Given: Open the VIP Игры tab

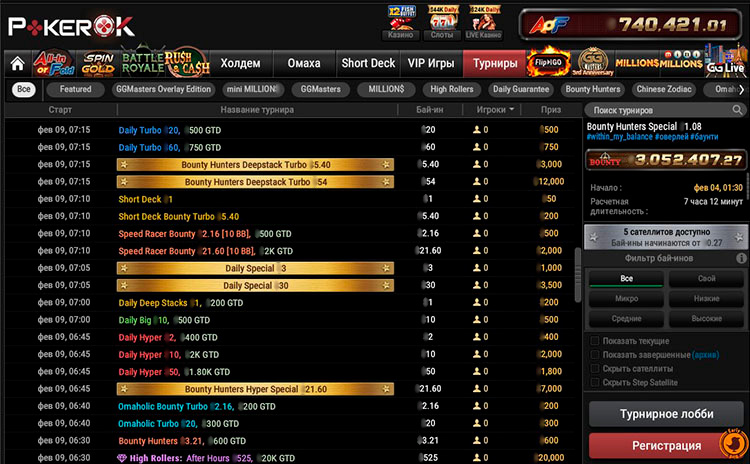Looking at the screenshot, I should (x=431, y=63).
